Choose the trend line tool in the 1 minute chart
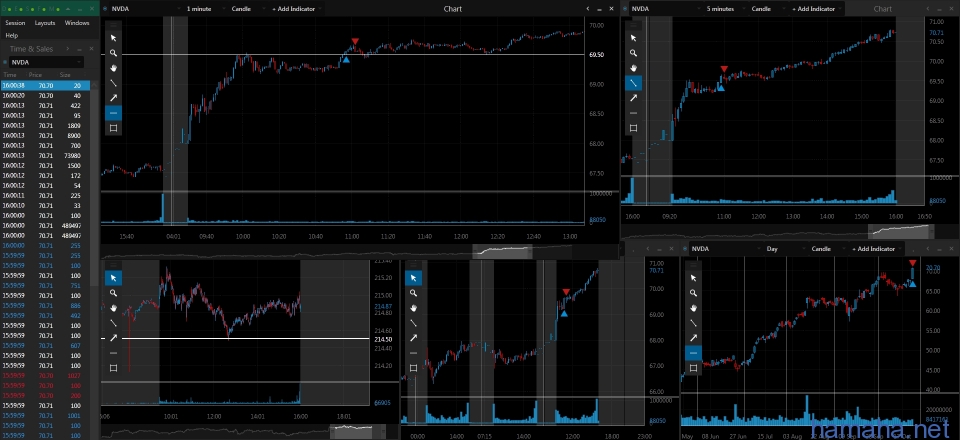The image size is (960, 440). click(113, 83)
